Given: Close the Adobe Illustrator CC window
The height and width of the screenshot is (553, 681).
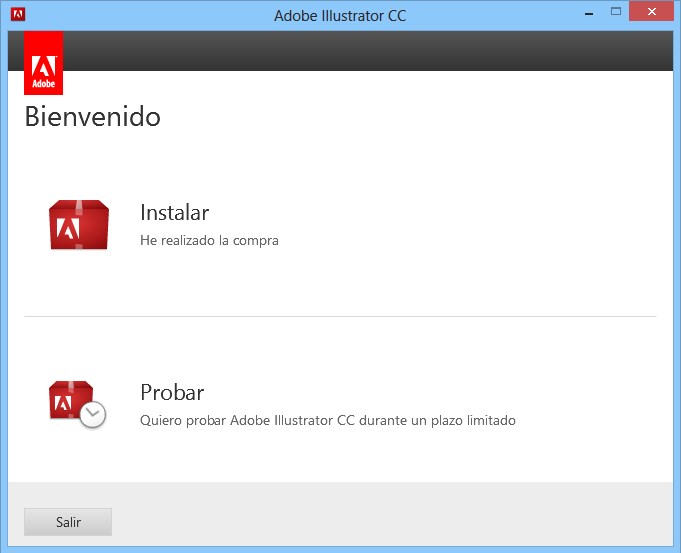Looking at the screenshot, I should 651,12.
